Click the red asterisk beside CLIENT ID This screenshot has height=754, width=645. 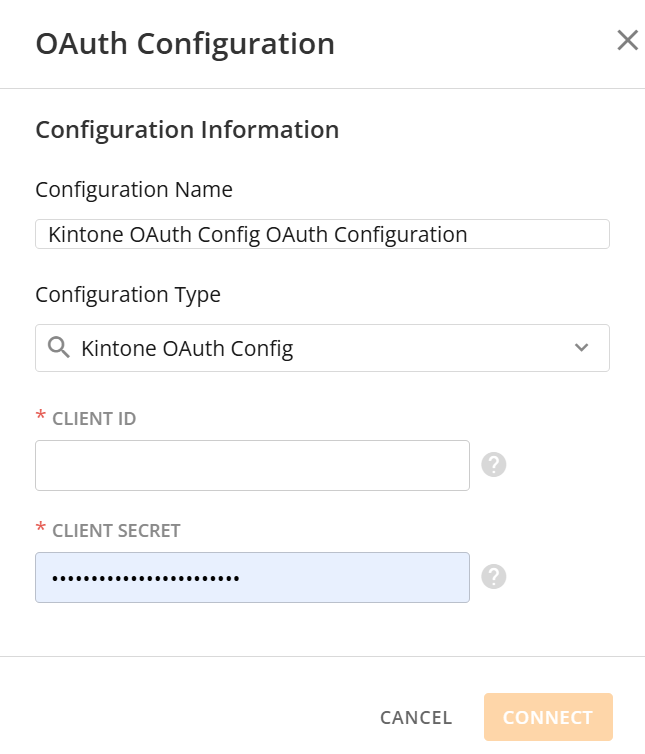click(x=41, y=418)
